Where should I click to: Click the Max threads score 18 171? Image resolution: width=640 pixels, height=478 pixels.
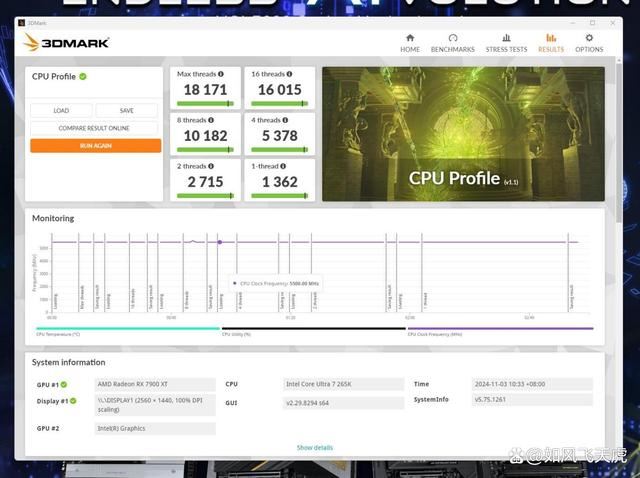coord(205,89)
